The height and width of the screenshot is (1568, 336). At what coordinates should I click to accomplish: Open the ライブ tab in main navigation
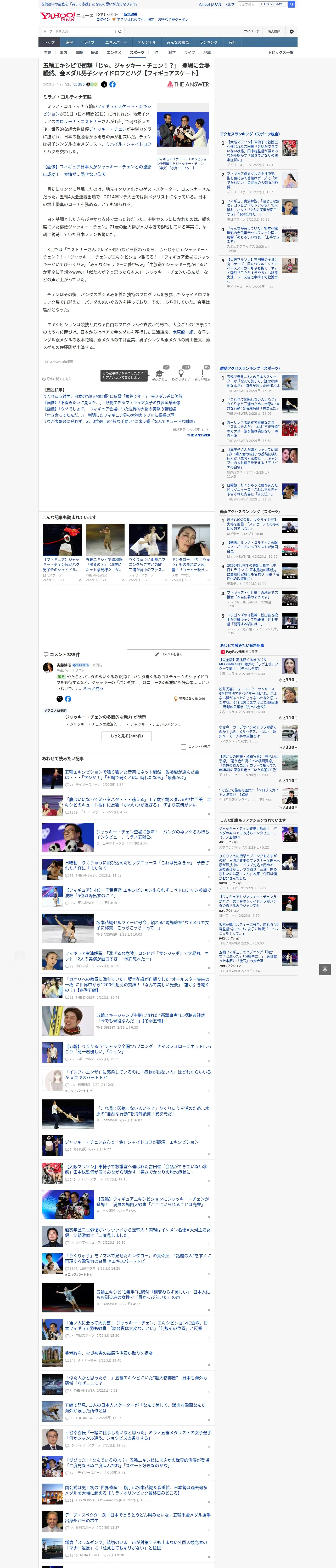click(89, 43)
